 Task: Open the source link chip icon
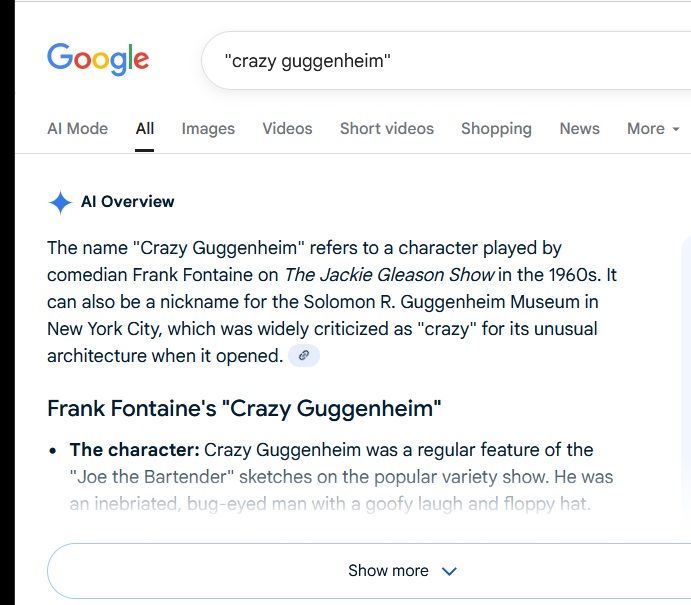pos(304,356)
